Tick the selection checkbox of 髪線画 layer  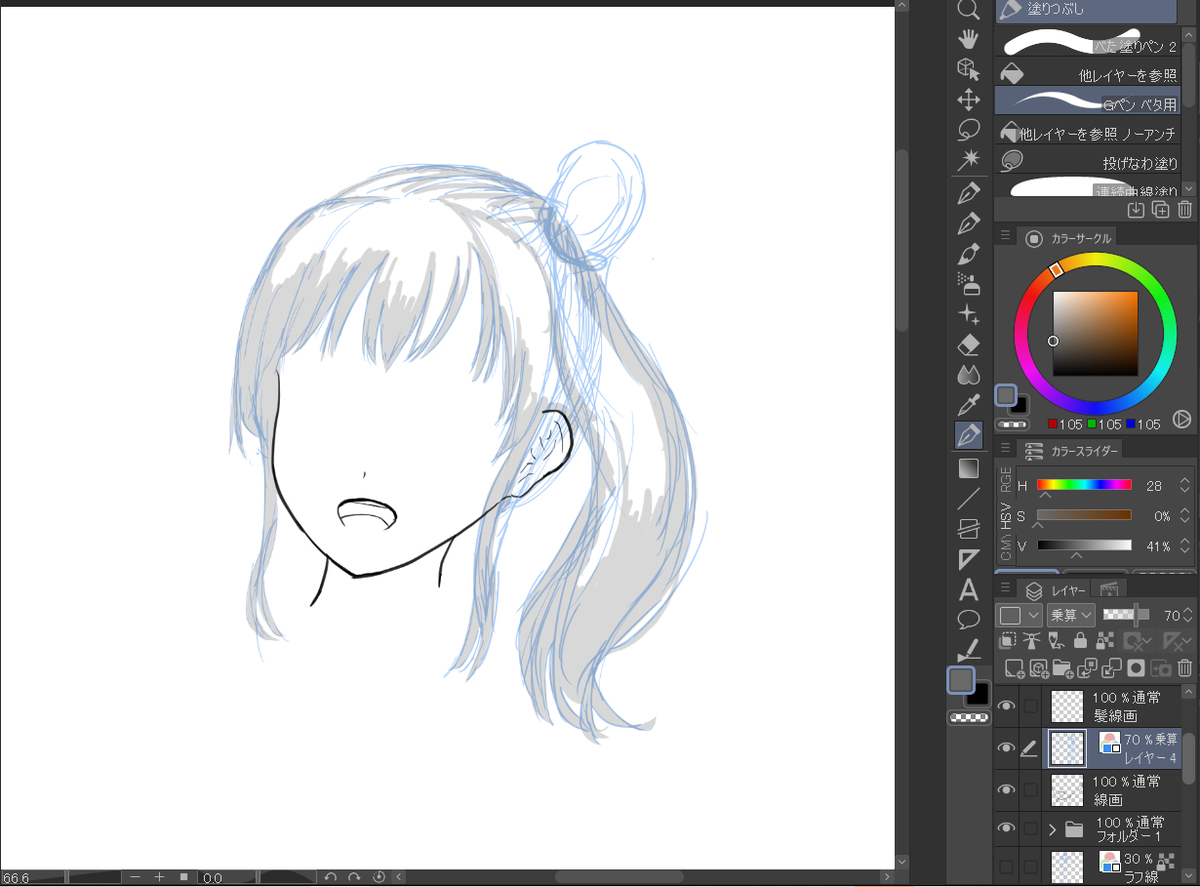click(1030, 706)
